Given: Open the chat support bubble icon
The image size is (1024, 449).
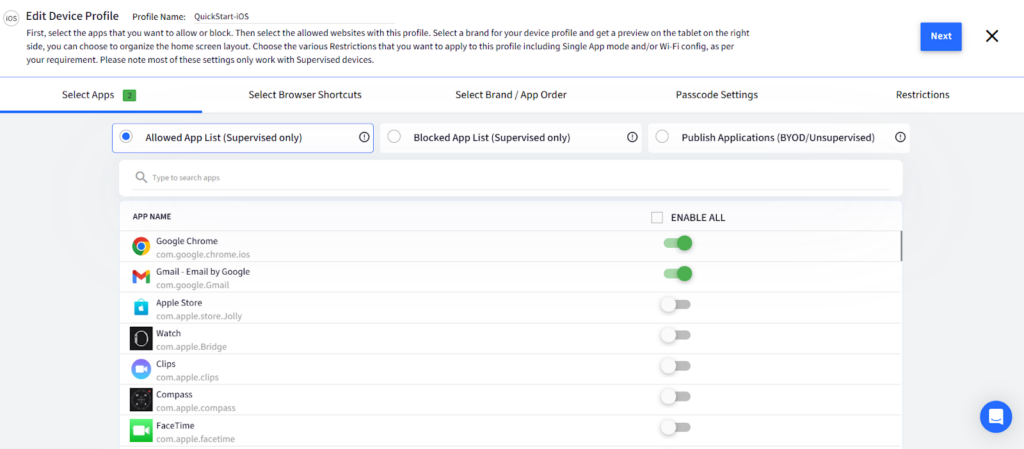Looking at the screenshot, I should click(995, 416).
